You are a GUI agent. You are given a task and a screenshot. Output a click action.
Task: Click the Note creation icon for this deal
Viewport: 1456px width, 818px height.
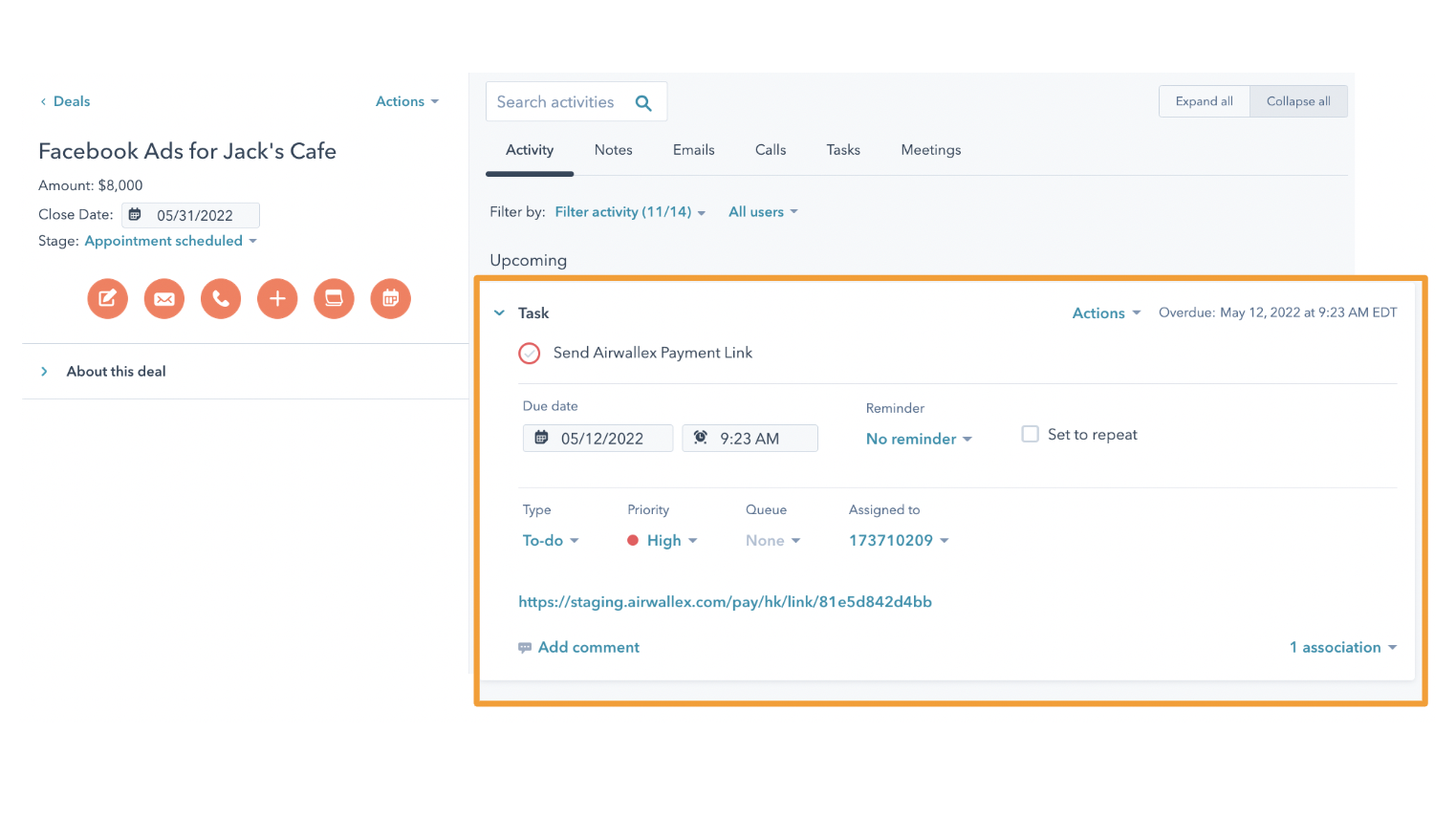coord(107,298)
